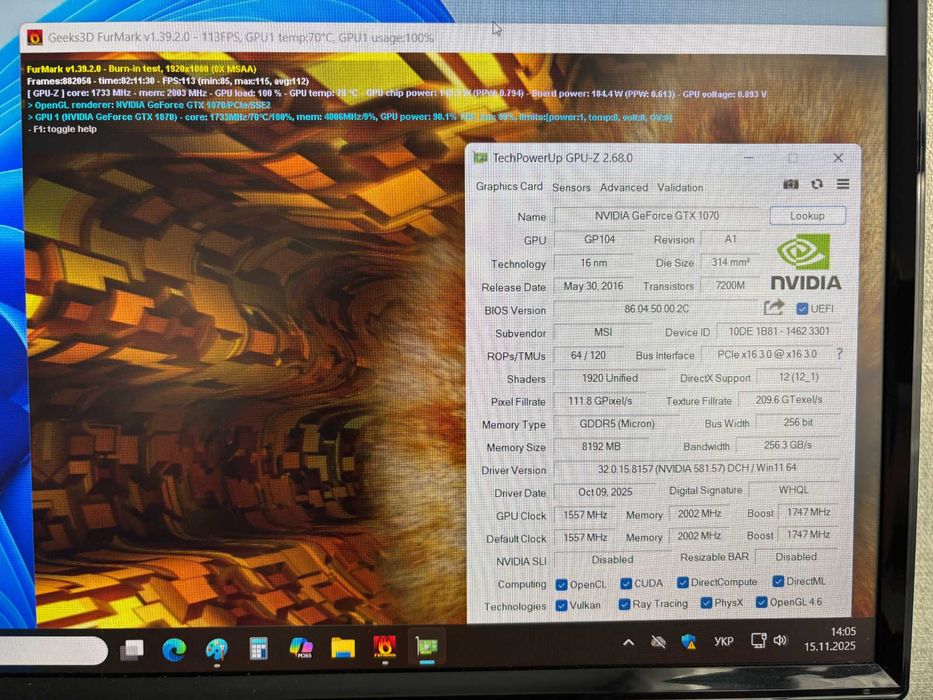
Task: Click the Bus Interface question mark
Action: click(839, 354)
